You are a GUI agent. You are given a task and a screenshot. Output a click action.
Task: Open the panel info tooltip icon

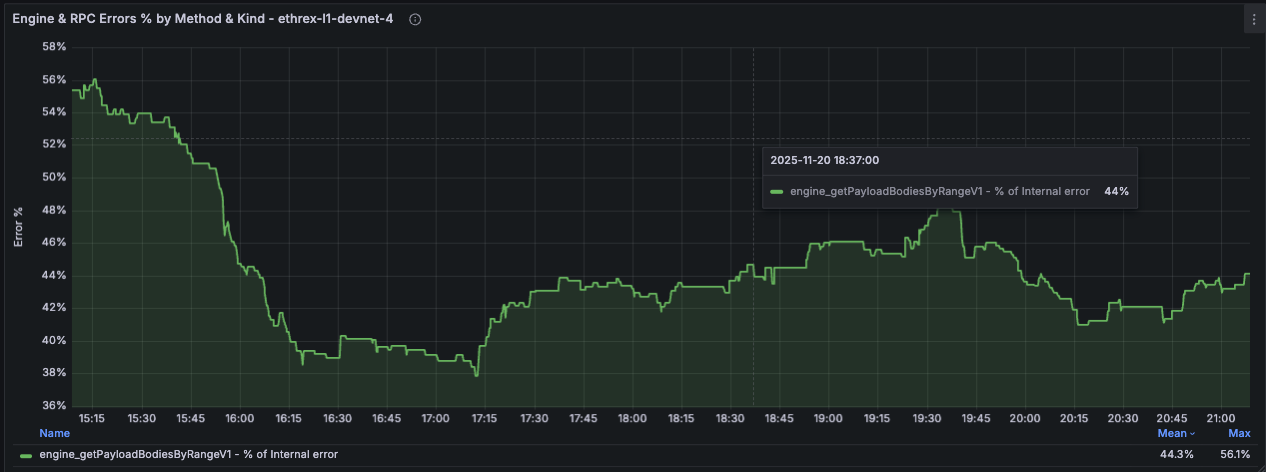[x=415, y=20]
